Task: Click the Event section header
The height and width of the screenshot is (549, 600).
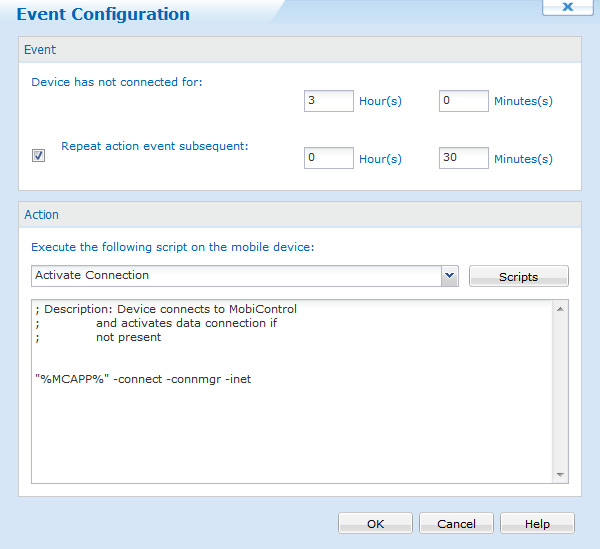Action: point(300,50)
